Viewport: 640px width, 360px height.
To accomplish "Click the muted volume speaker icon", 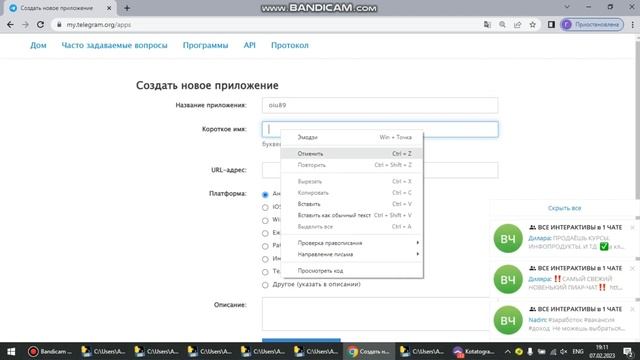I will 564,351.
